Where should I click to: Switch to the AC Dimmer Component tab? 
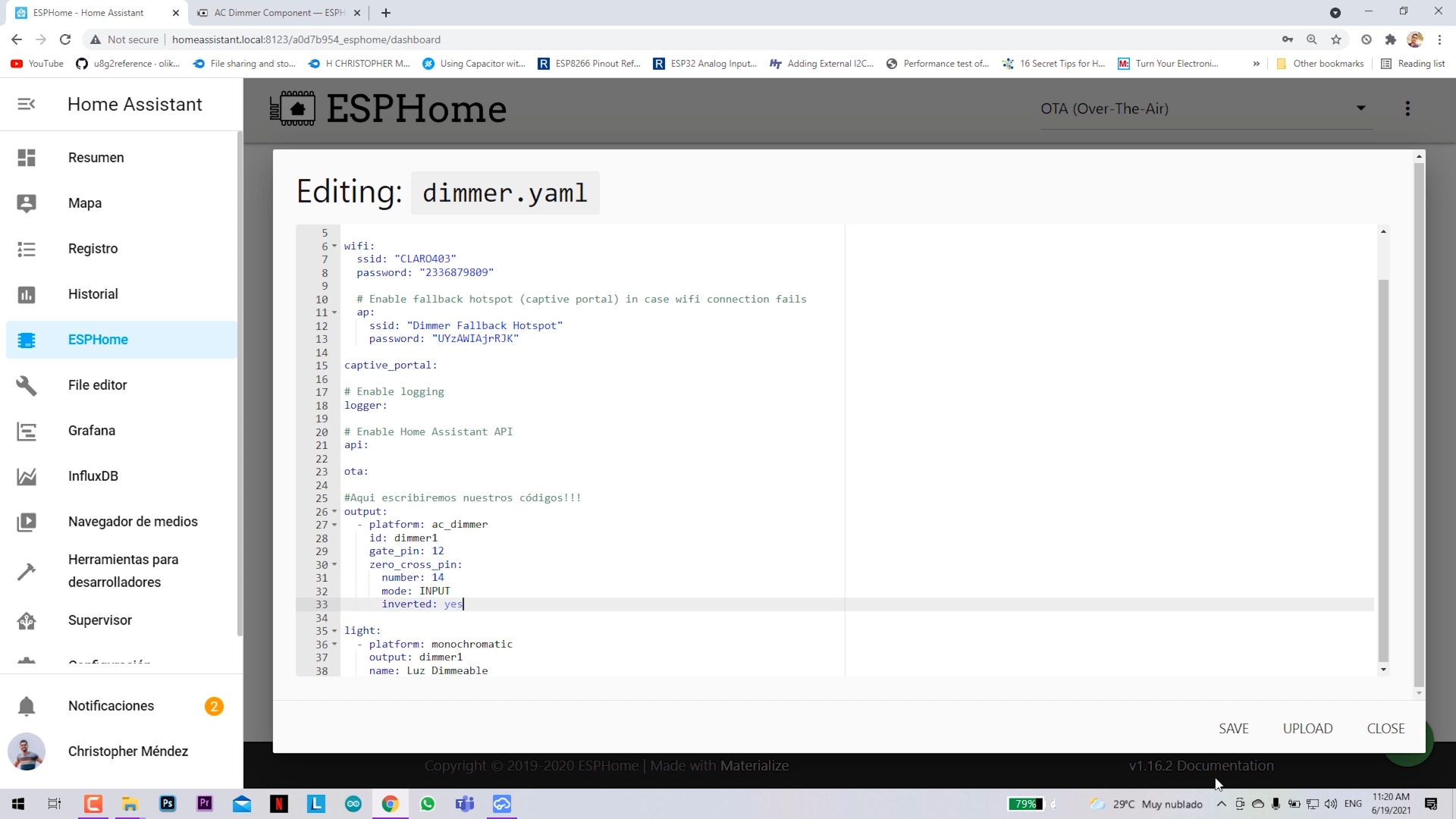279,13
